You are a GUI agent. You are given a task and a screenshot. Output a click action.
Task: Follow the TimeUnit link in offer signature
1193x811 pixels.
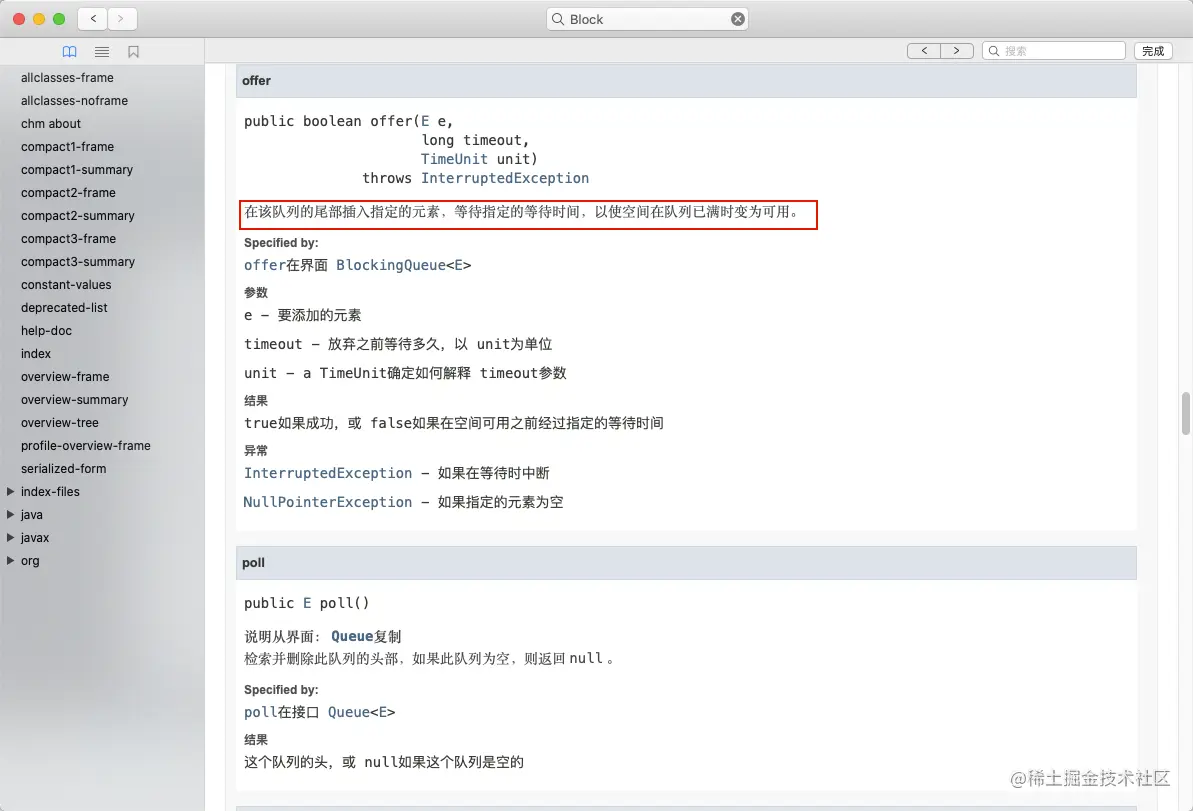454,159
